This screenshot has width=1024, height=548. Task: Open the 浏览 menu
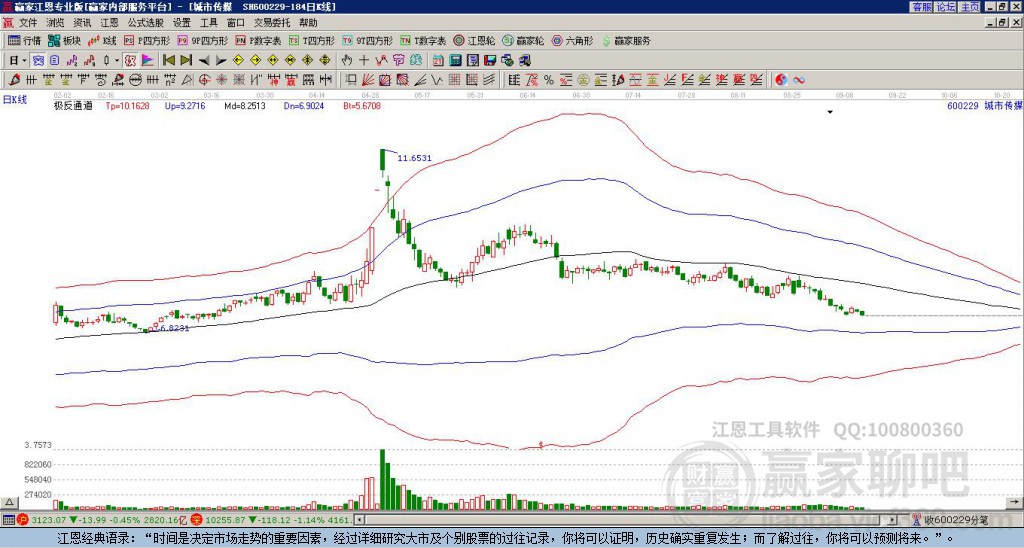(56, 23)
